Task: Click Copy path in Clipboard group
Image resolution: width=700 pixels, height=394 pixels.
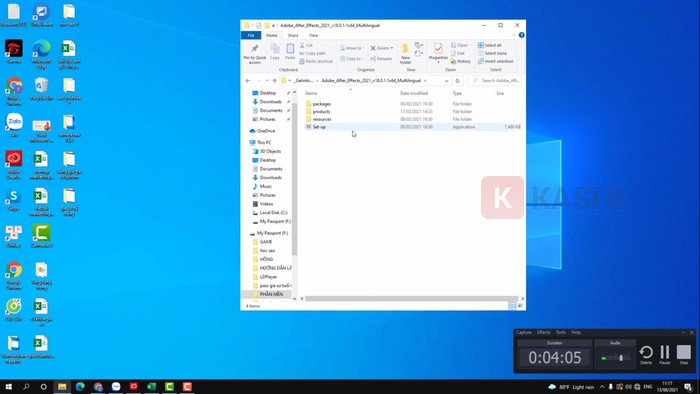Action: coord(312,53)
